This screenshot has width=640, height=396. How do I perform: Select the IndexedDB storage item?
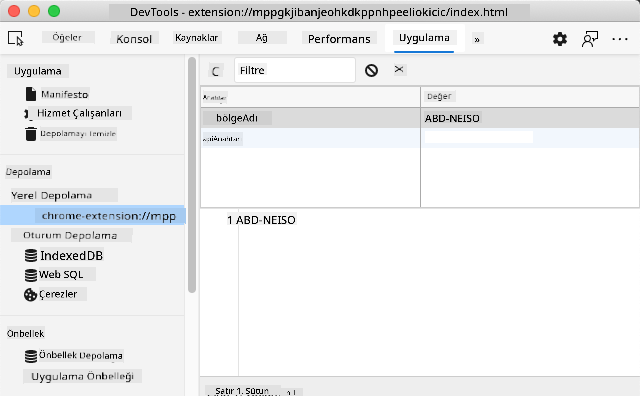tap(71, 256)
